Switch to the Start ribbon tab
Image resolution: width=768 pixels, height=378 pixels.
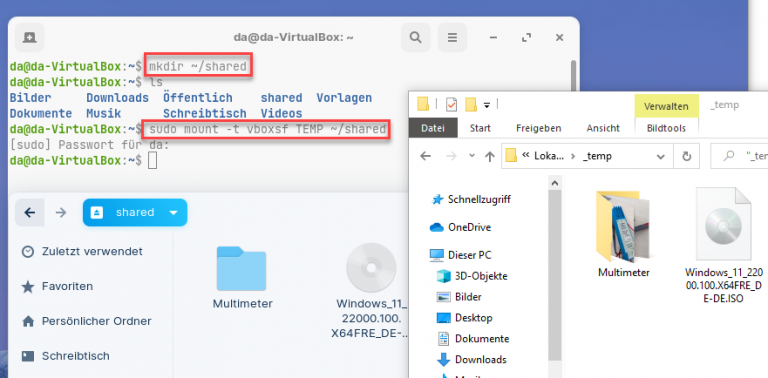pos(480,128)
